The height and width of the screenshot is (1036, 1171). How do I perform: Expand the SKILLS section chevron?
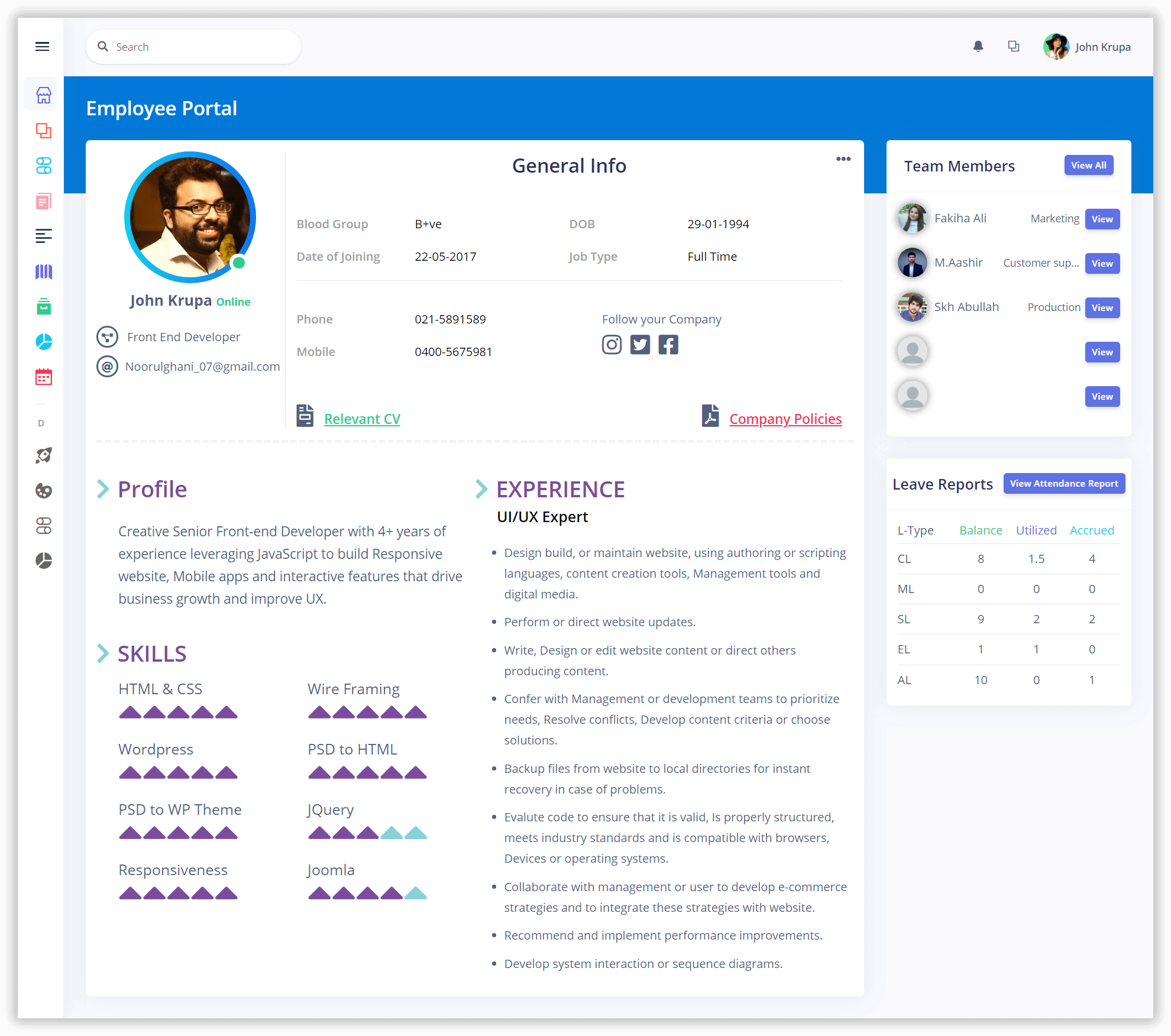(103, 653)
